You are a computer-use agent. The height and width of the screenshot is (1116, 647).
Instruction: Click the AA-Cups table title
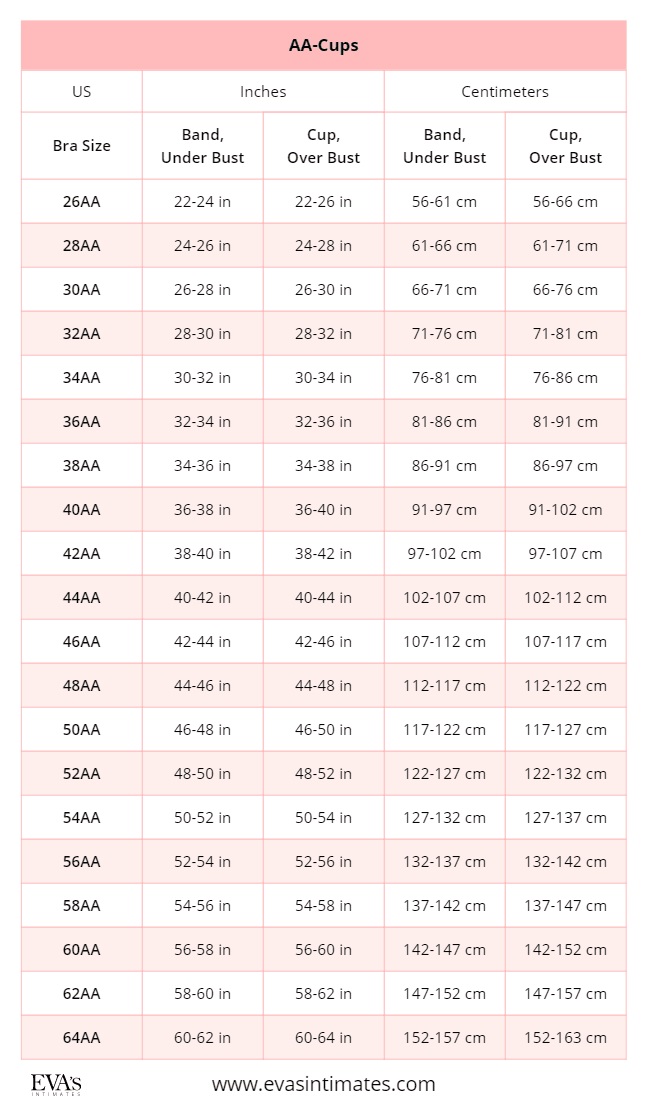click(323, 45)
